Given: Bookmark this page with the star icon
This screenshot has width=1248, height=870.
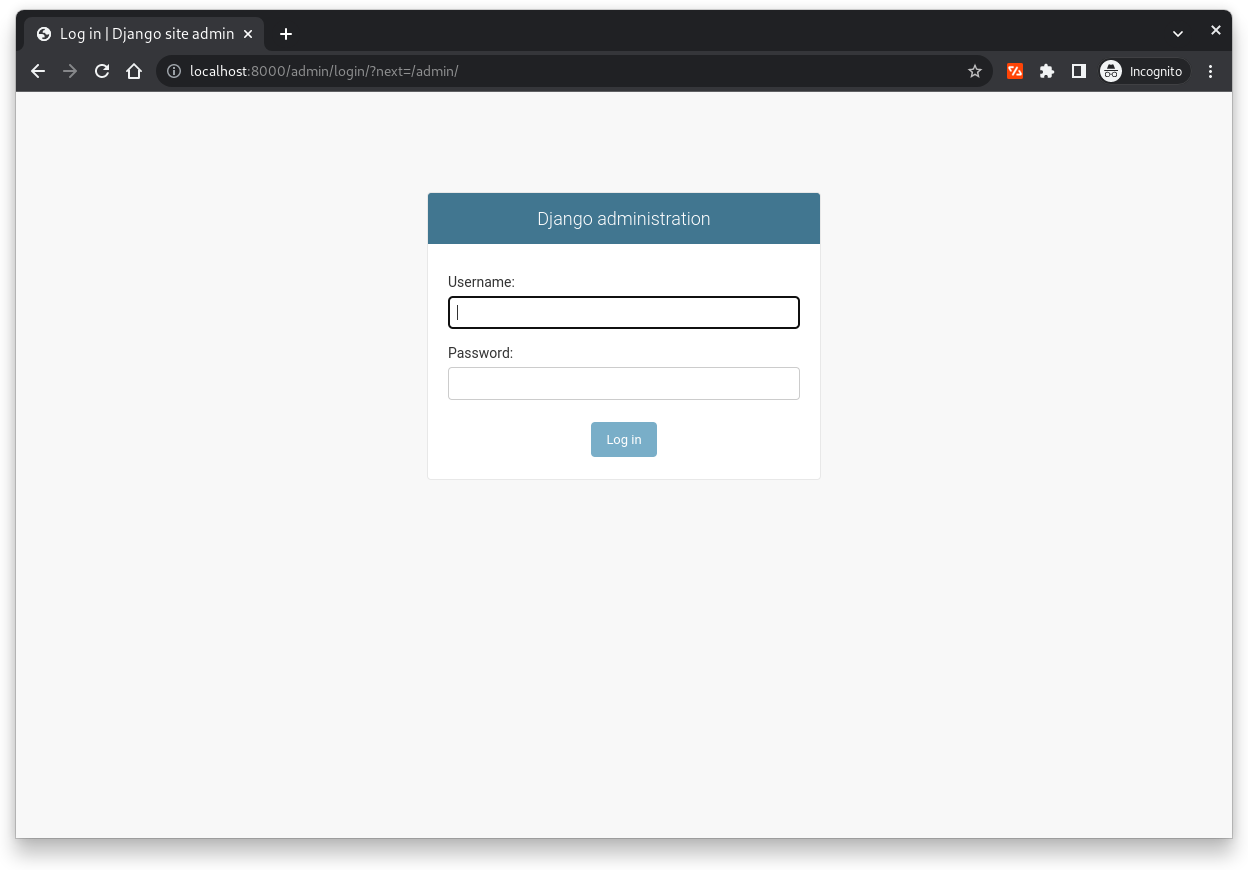Looking at the screenshot, I should 975,71.
